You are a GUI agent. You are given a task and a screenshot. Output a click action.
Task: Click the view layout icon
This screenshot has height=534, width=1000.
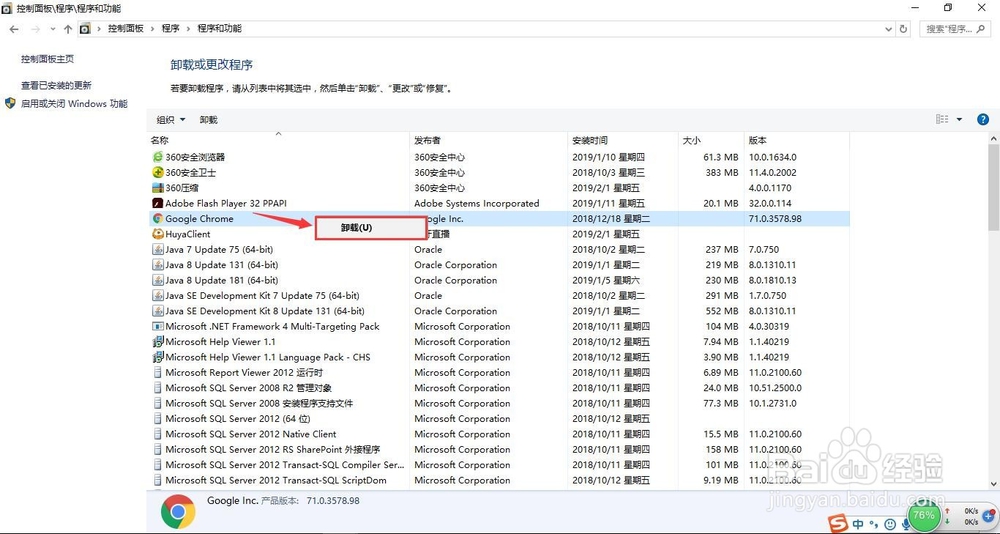tap(942, 119)
